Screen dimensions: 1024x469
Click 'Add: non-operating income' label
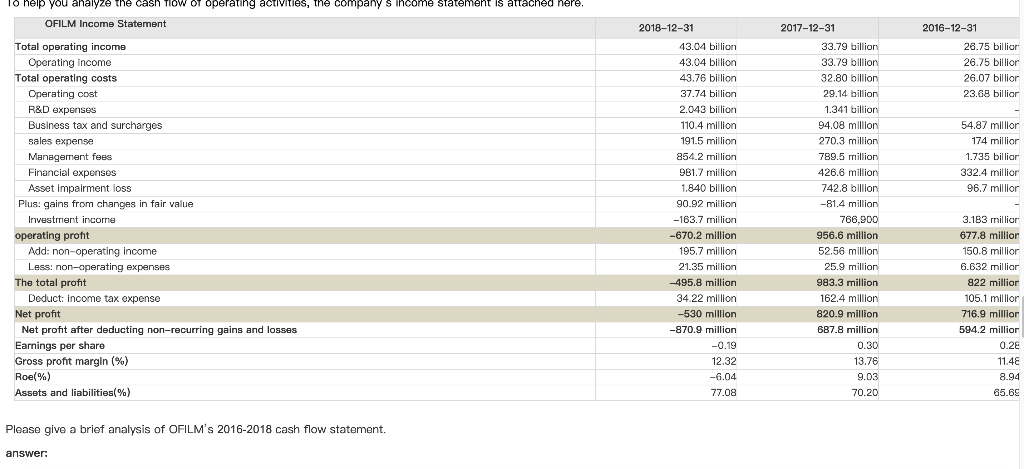(93, 251)
